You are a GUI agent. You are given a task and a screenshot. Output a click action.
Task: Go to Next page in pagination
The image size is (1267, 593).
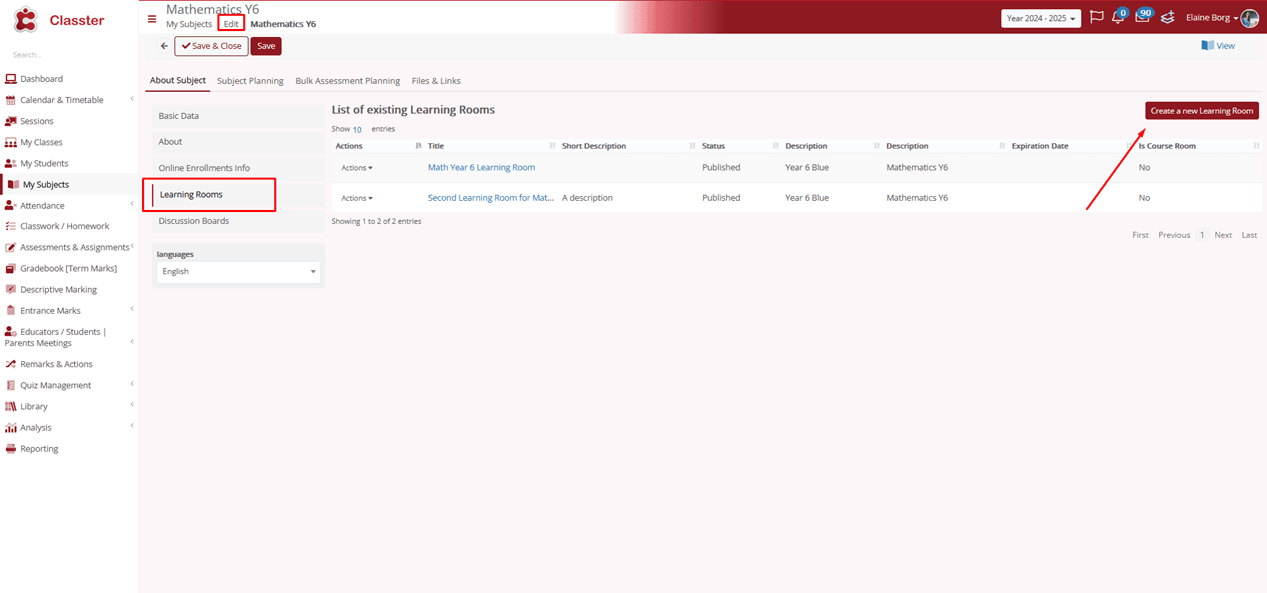[x=1223, y=235]
